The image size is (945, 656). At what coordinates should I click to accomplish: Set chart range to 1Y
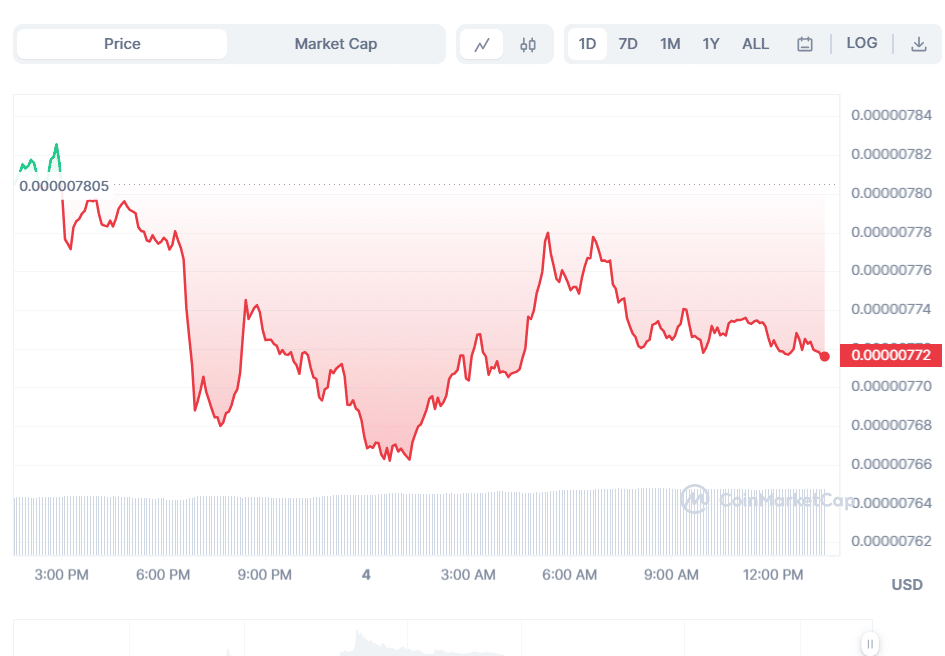pyautogui.click(x=711, y=44)
